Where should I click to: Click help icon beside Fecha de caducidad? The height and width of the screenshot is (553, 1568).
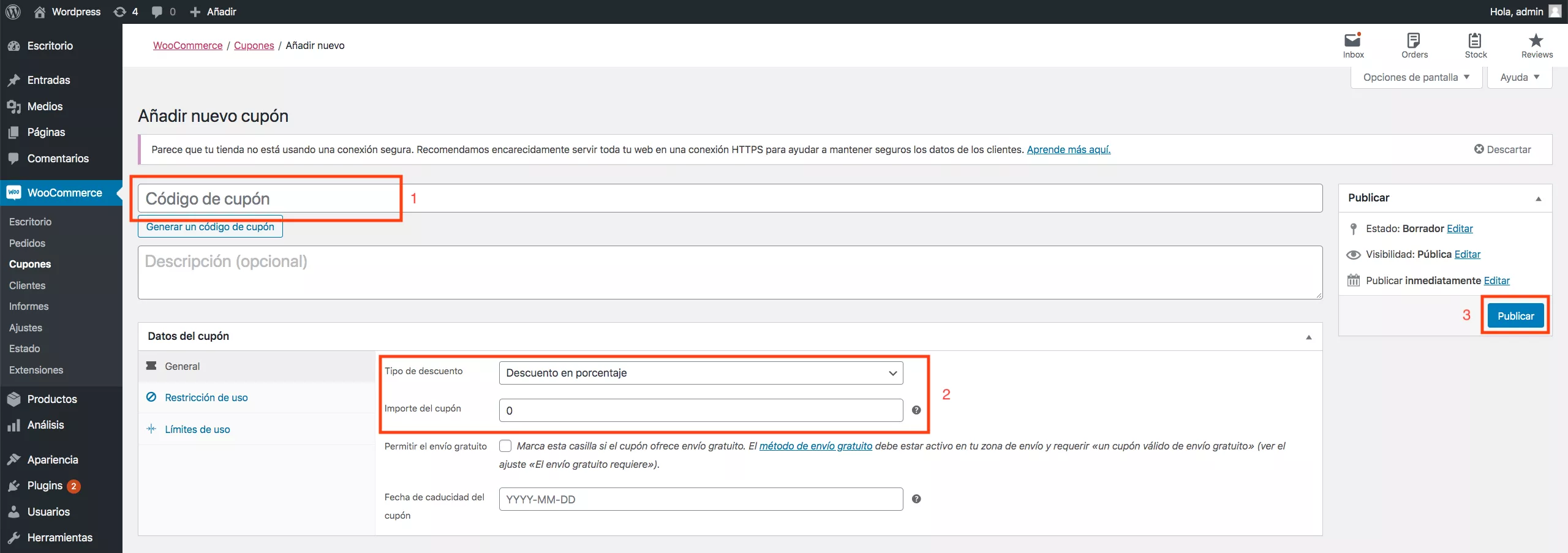[x=916, y=499]
